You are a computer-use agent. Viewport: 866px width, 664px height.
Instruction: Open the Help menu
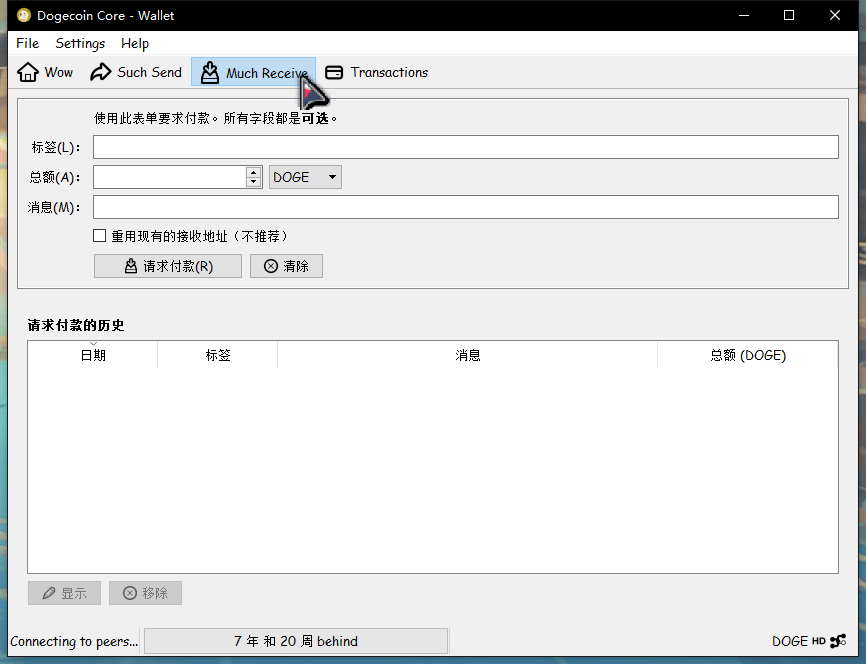point(135,43)
